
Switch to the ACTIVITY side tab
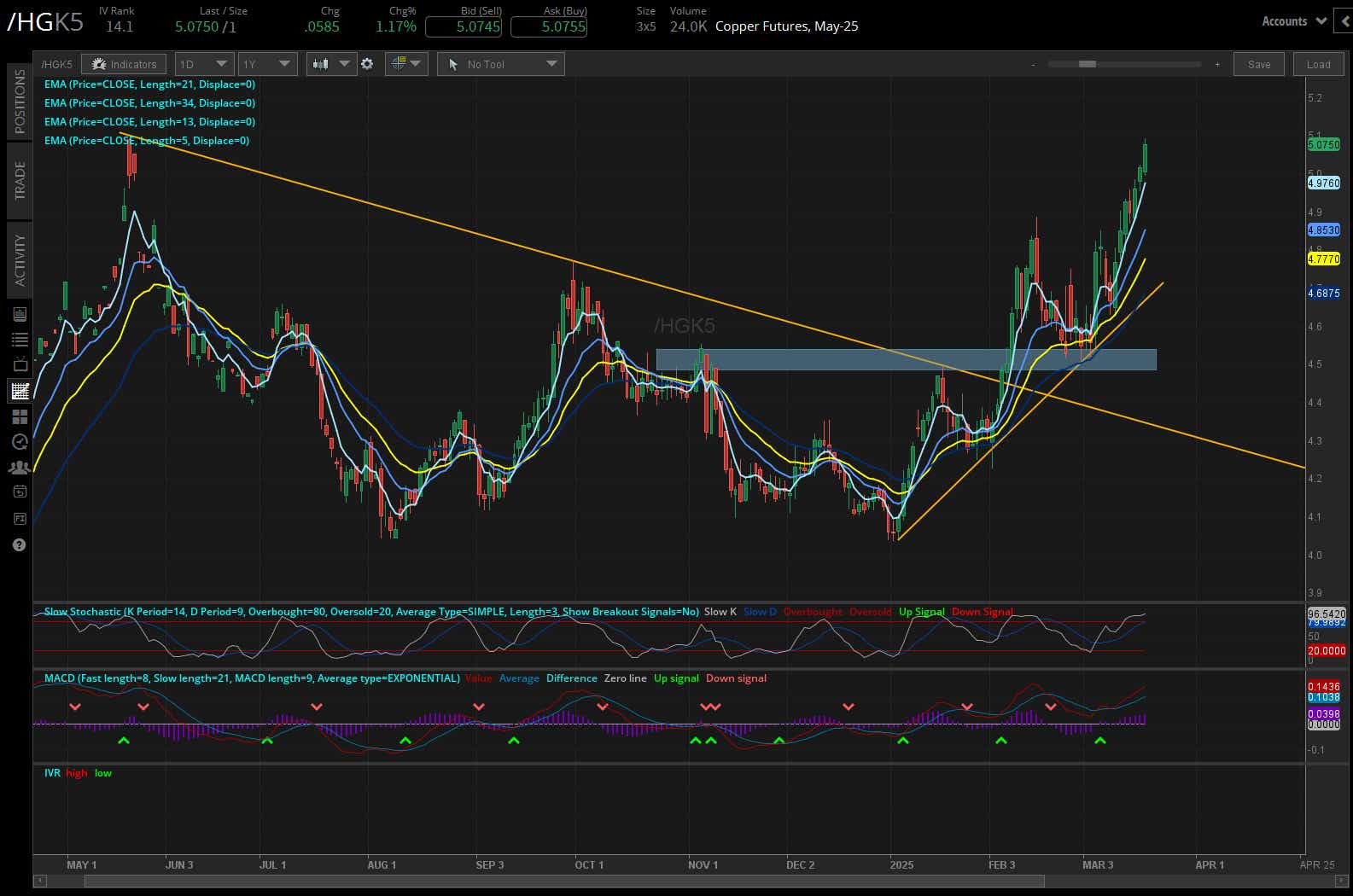20,260
